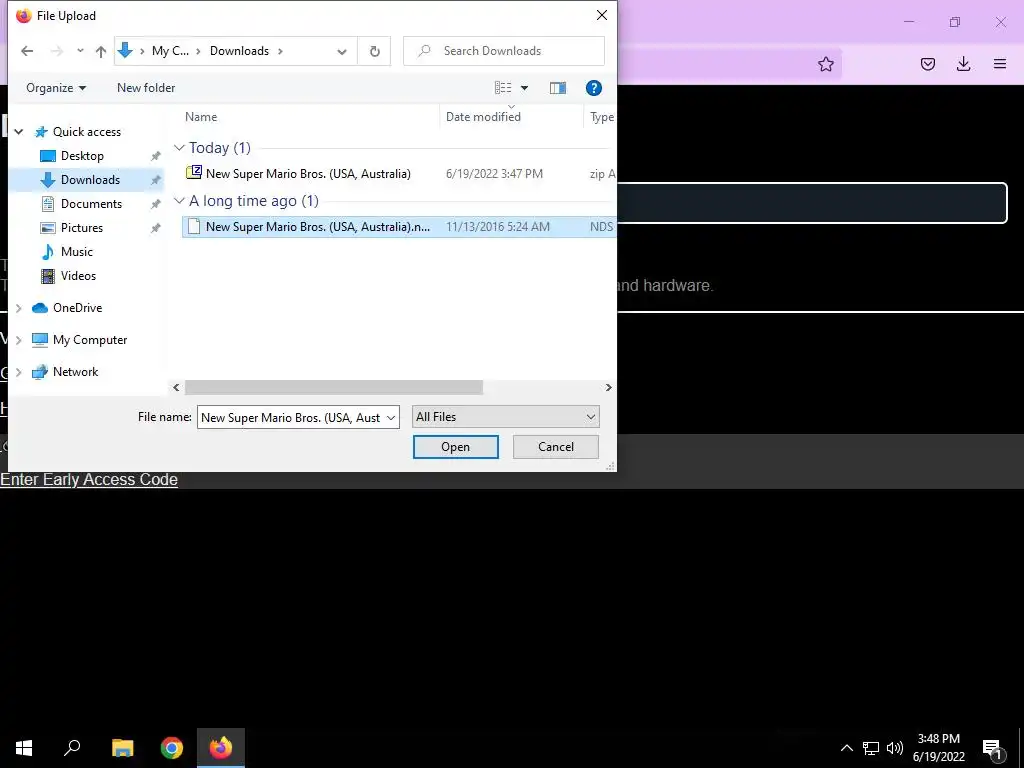Open volume control tray icon
This screenshot has height=768, width=1024.
895,748
